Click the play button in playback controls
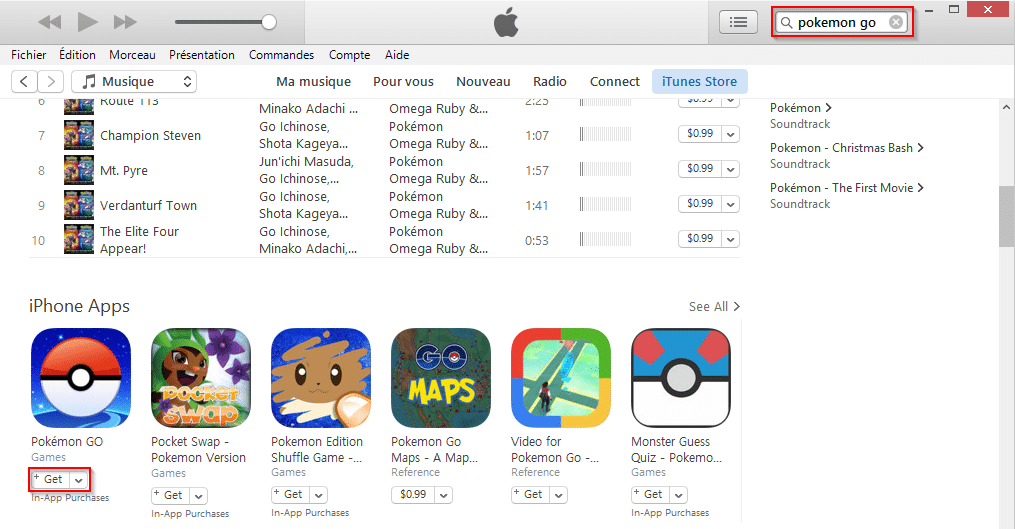The image size is (1015, 529). click(x=87, y=22)
